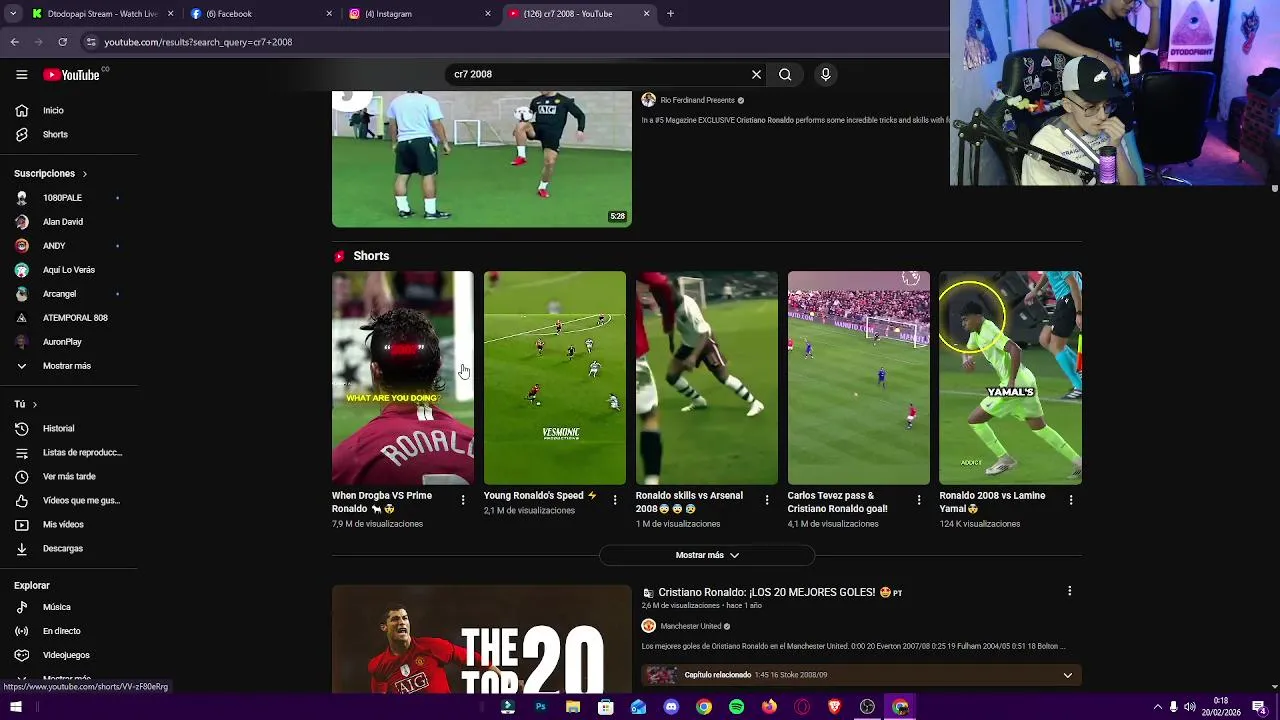Viewport: 1280px width, 720px height.
Task: Play THE TOP 20 video thumbnail
Action: (482, 639)
